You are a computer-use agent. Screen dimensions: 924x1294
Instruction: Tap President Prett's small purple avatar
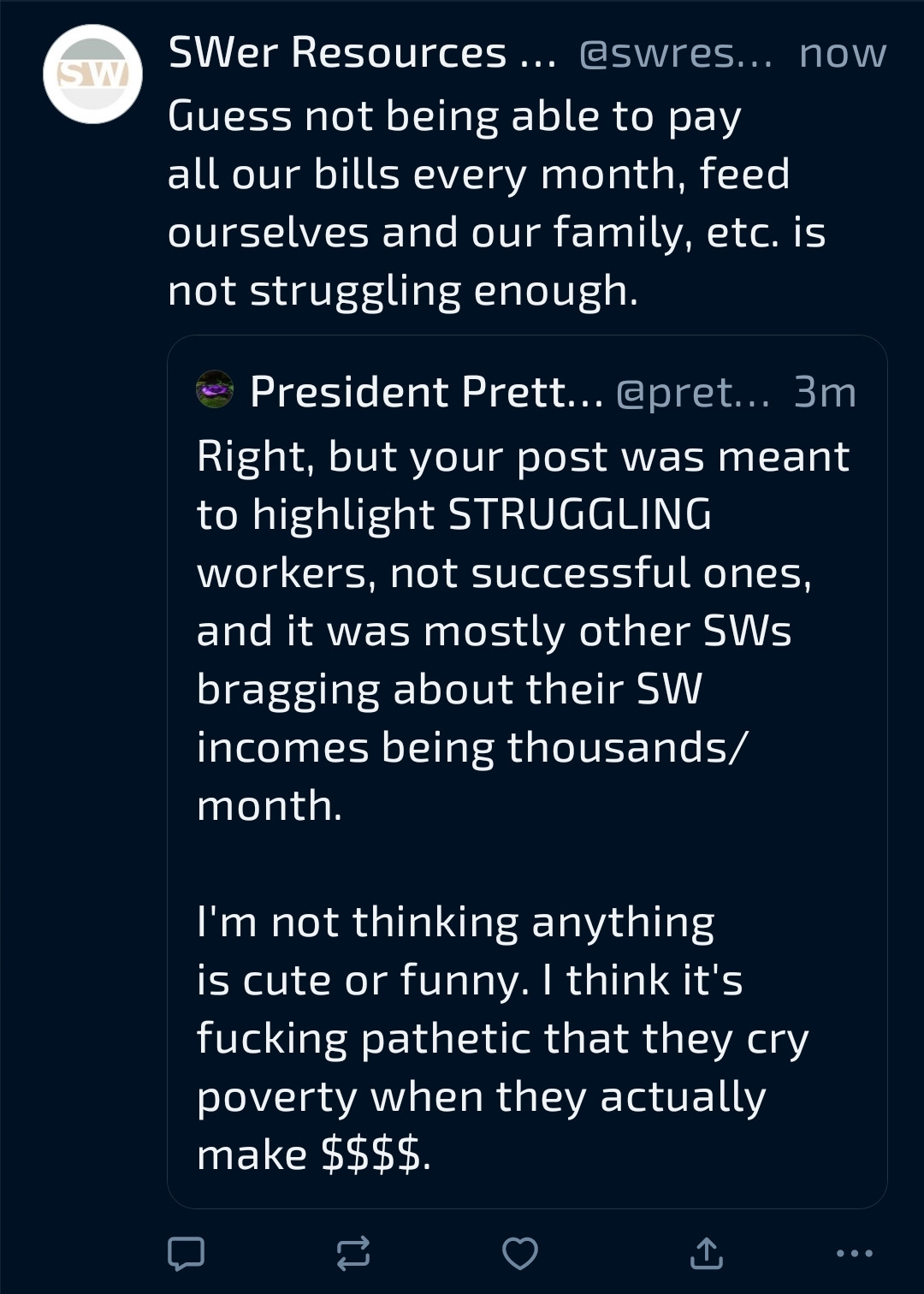click(x=215, y=390)
